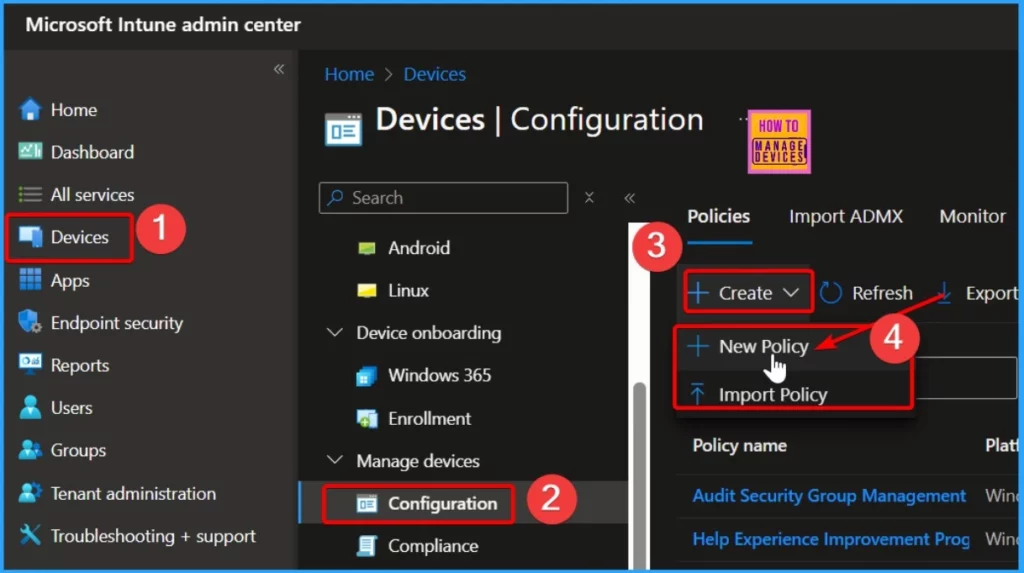
Task: Switch to the Policies tab
Action: pyautogui.click(x=718, y=216)
